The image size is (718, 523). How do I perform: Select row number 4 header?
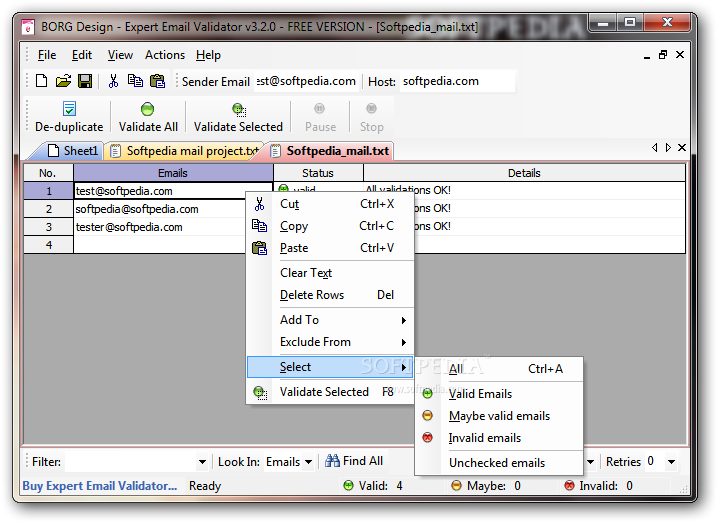49,245
